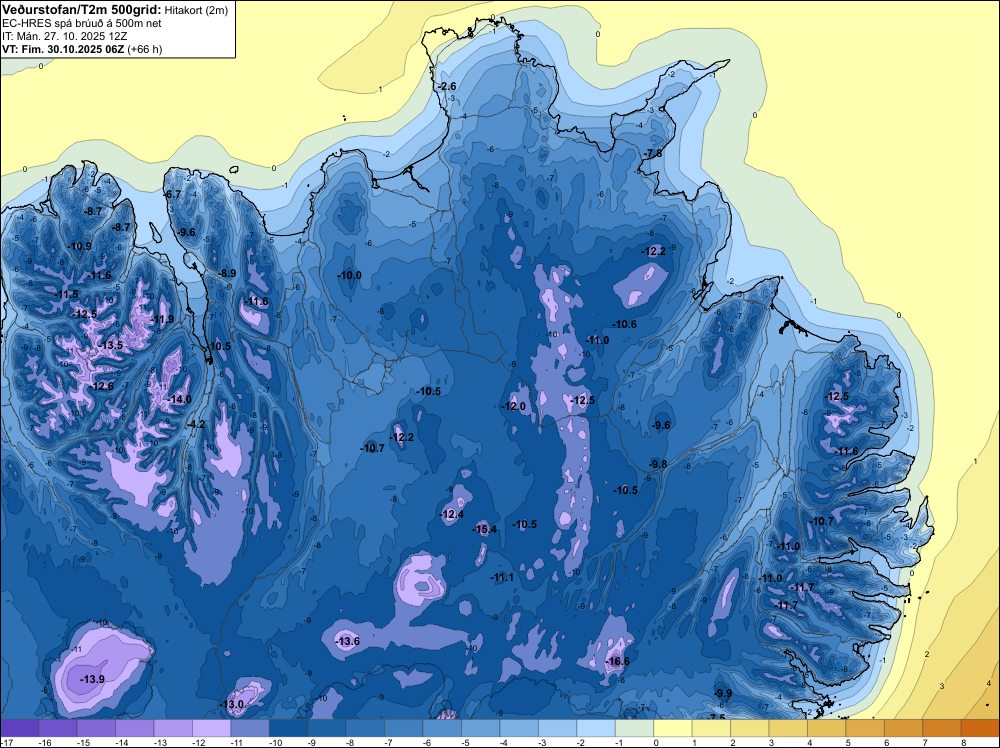The width and height of the screenshot is (1000, 748).
Task: Click the 'VT: Fim. 30.10.2025 06Z' valid time
Action: (x=63, y=49)
